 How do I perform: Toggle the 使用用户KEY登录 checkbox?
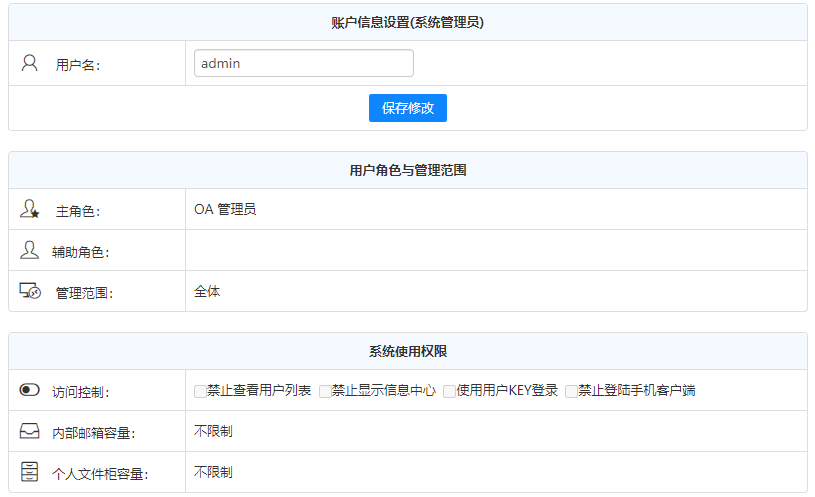coord(450,391)
